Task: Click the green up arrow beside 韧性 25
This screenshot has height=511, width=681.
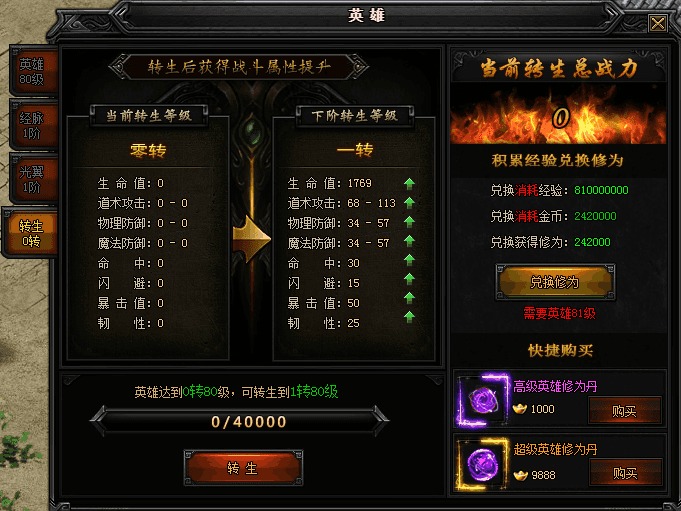Action: pyautogui.click(x=409, y=317)
